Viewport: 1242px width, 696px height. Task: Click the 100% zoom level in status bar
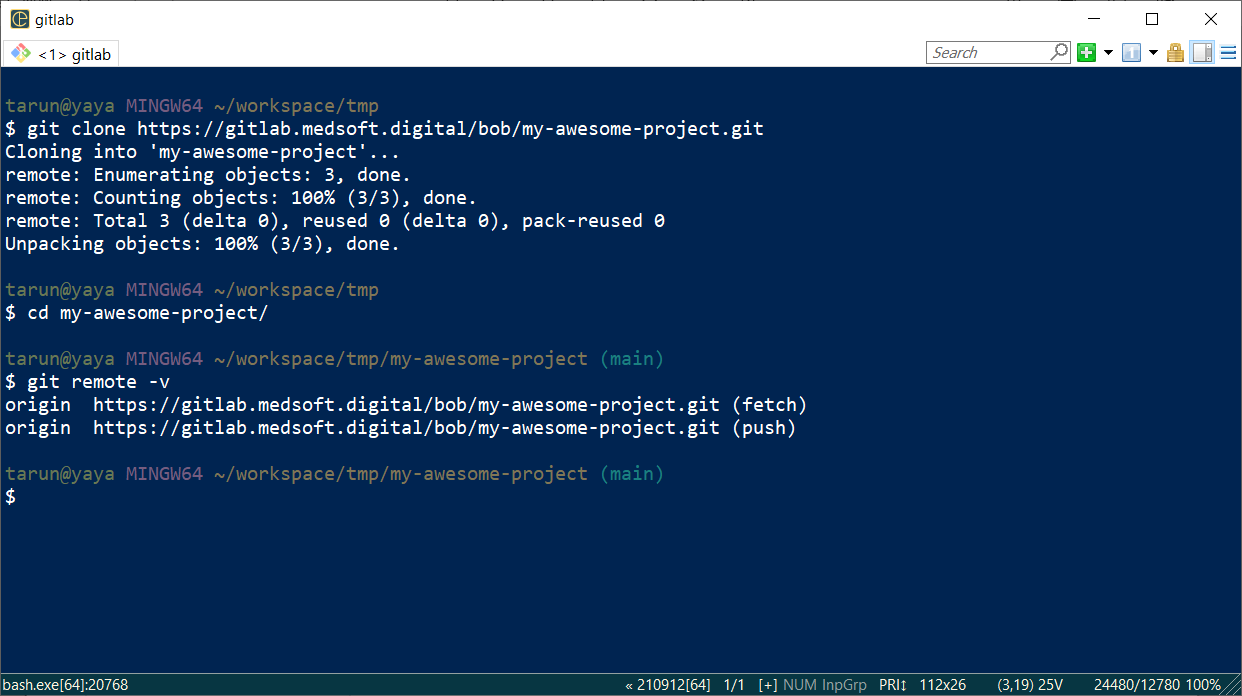tap(1202, 685)
